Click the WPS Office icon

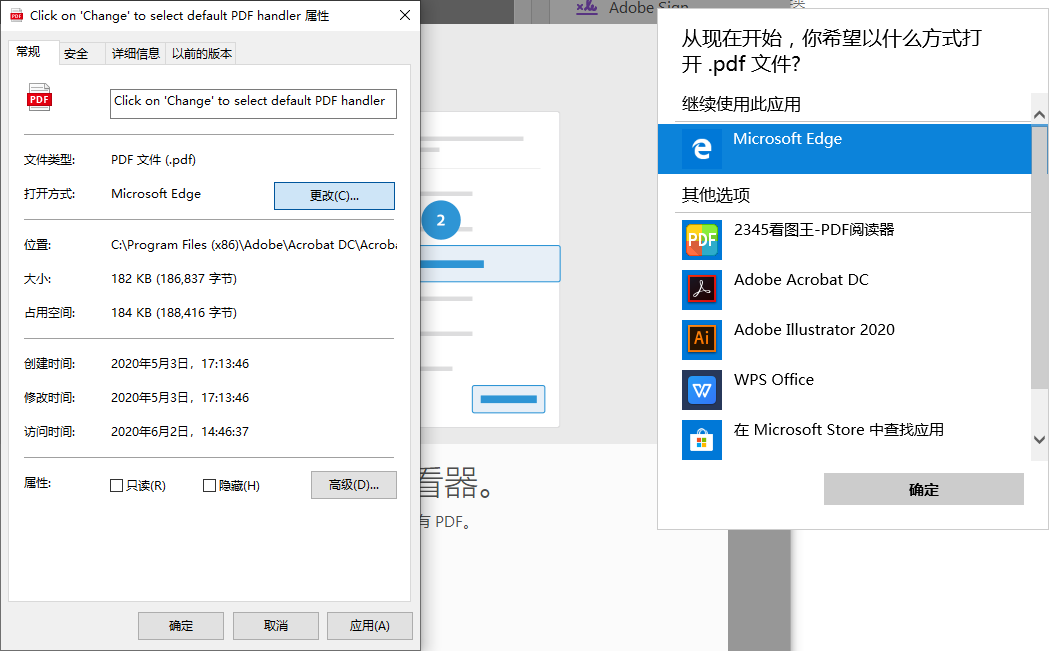[701, 390]
